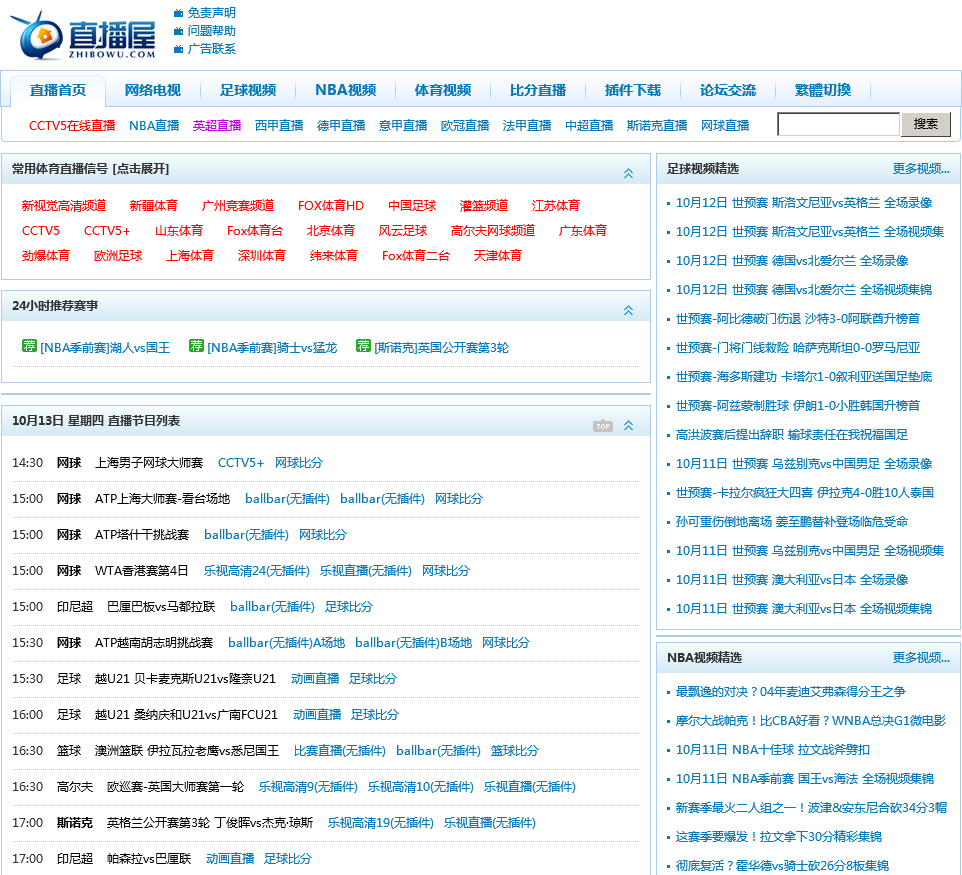The width and height of the screenshot is (962, 875).
Task: Open 更多视频 in 足球视频精选
Action: 921,169
